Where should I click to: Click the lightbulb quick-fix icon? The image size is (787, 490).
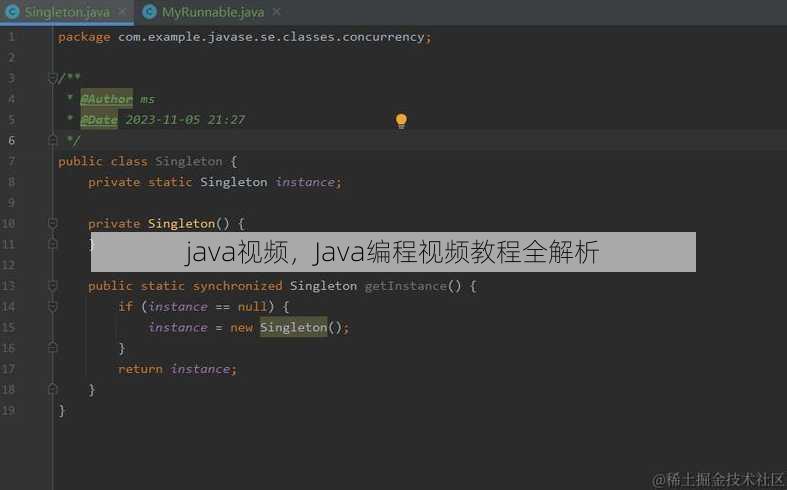point(401,121)
